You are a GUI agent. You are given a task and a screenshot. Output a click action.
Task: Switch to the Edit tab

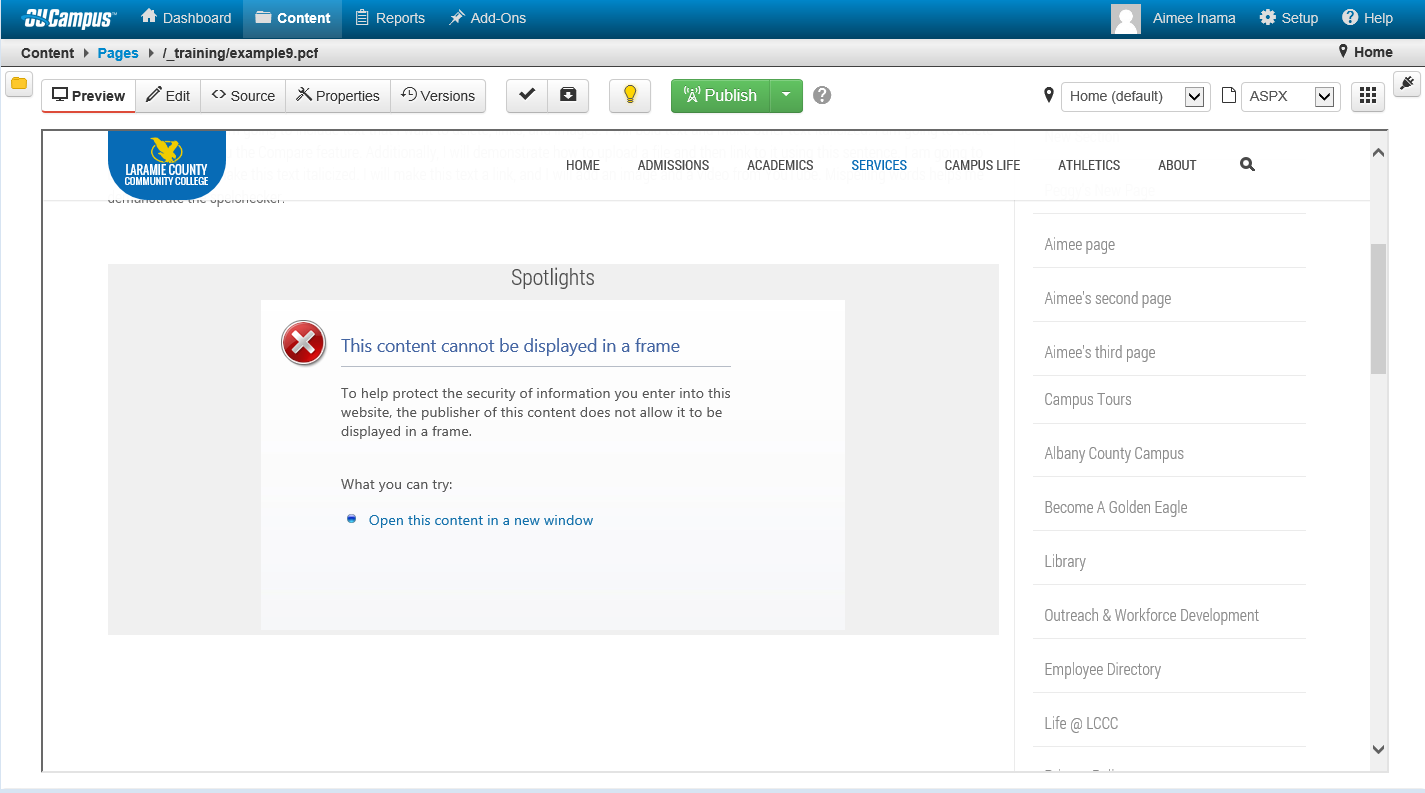[168, 96]
